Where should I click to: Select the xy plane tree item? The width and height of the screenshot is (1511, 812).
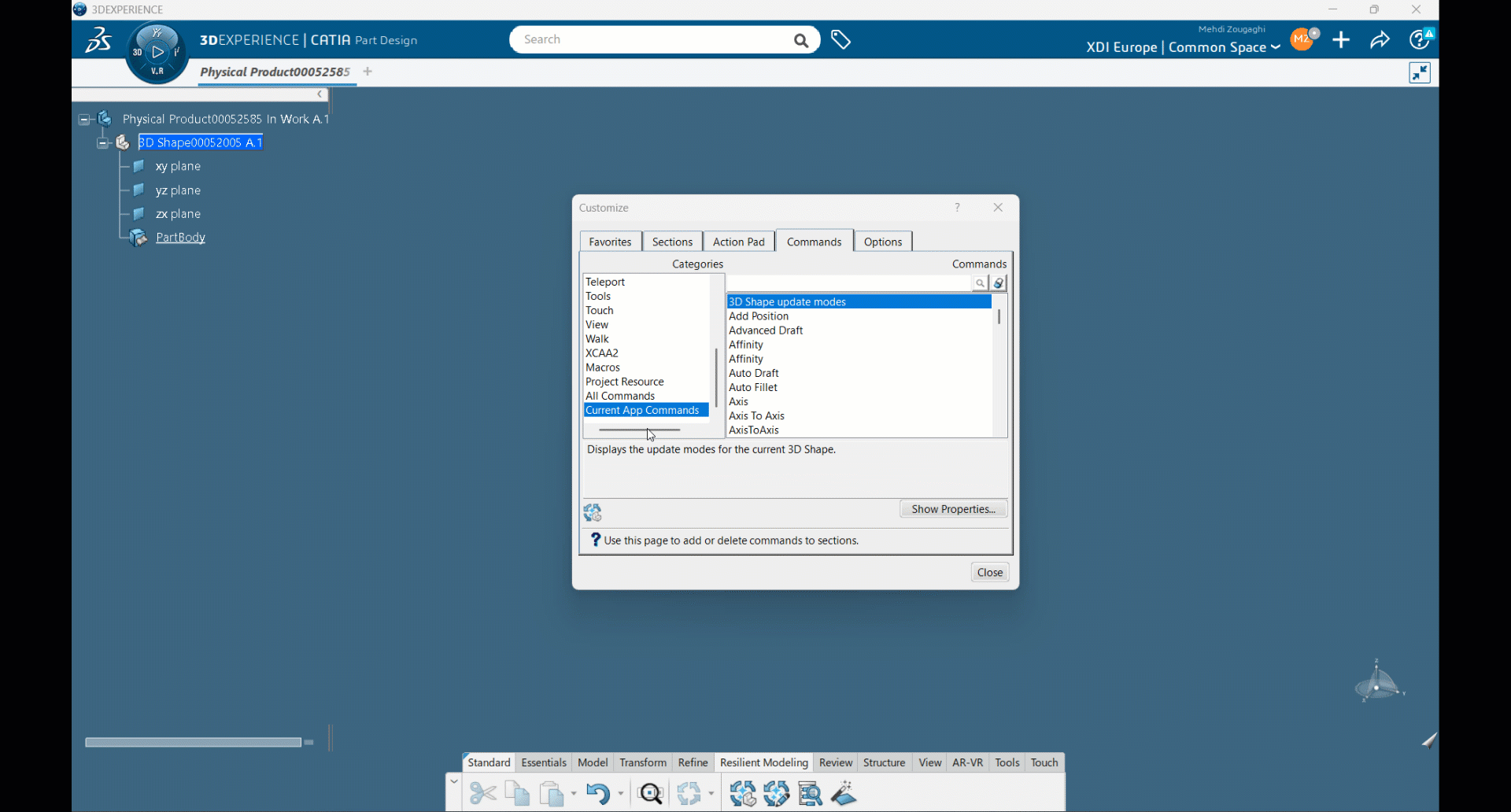coord(178,167)
